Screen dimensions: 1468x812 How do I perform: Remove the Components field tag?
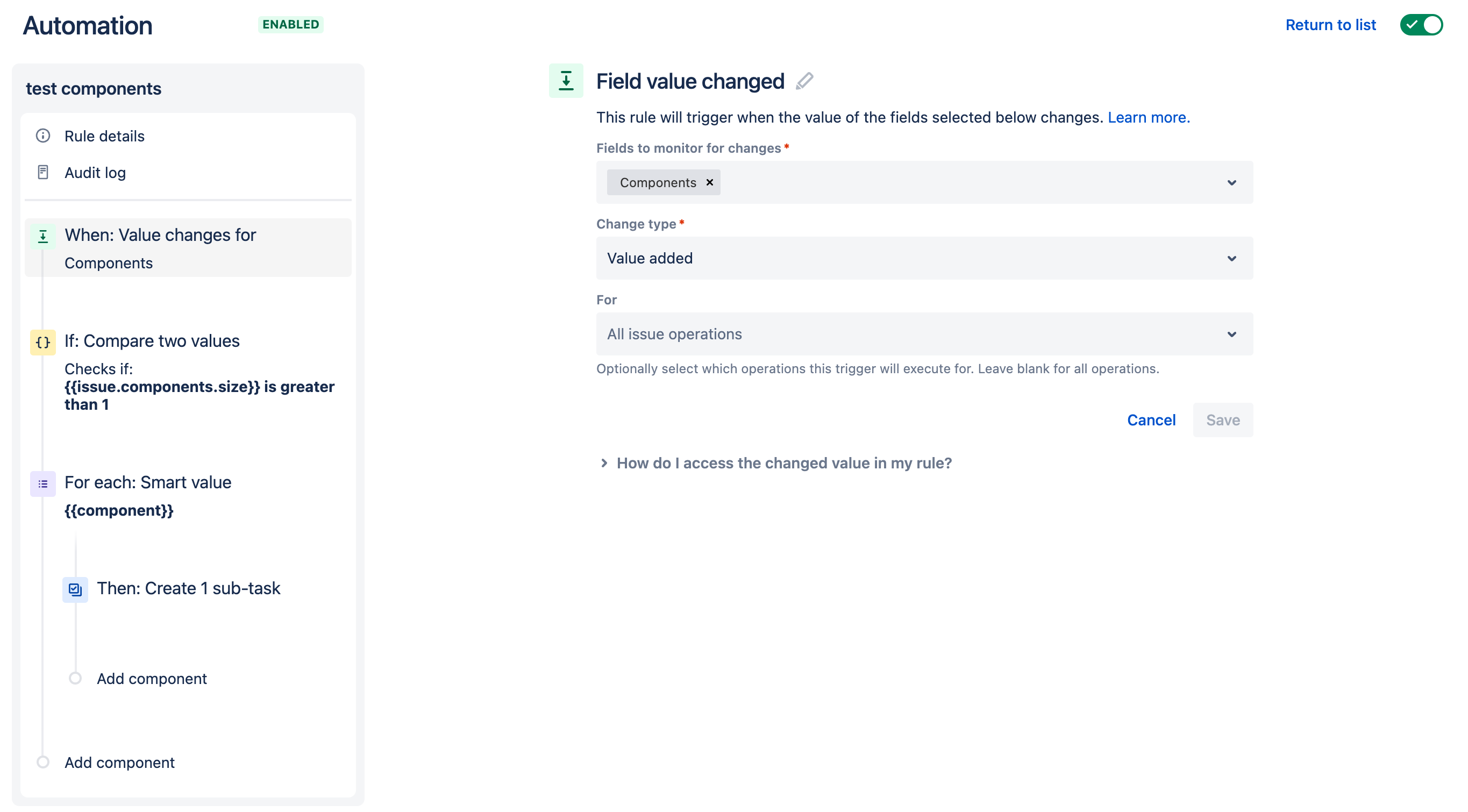(x=709, y=182)
